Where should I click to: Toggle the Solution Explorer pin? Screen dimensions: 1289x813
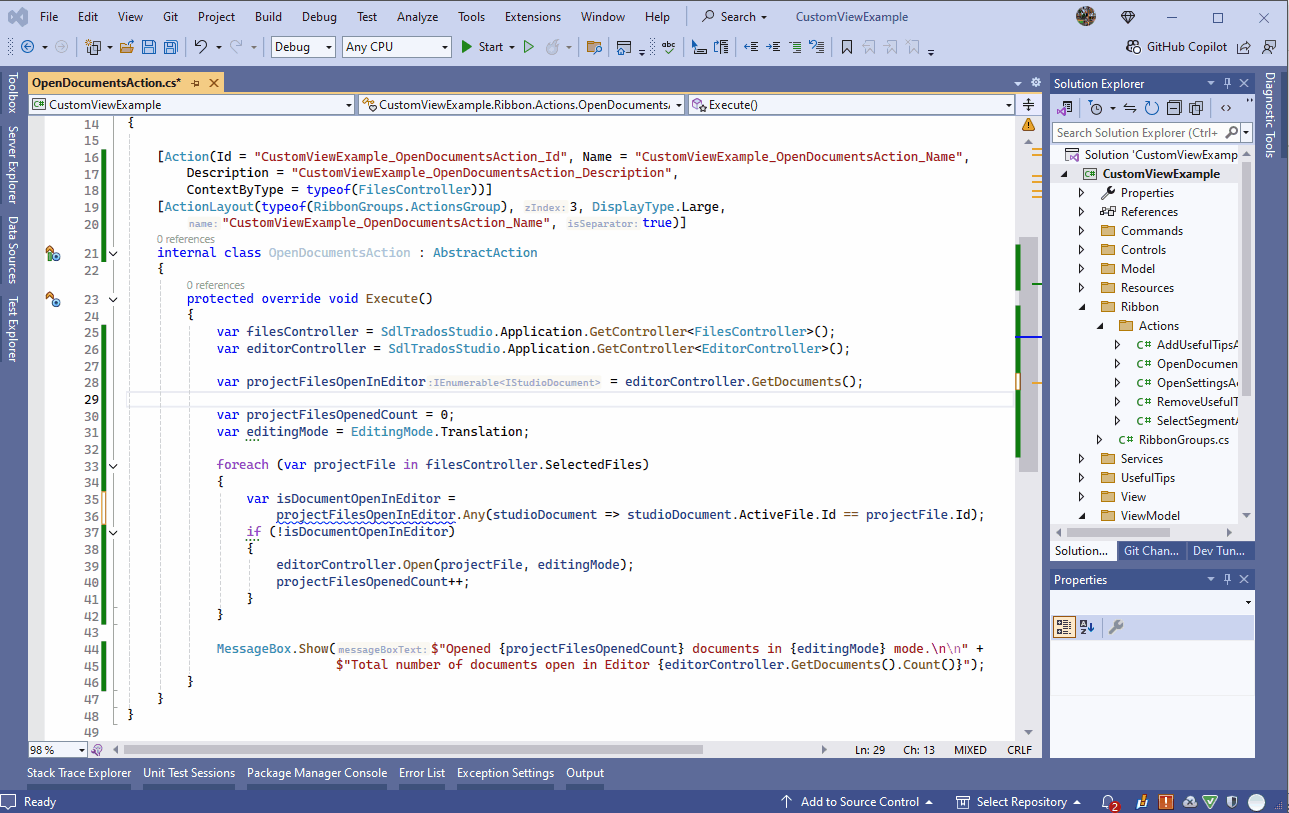tap(1228, 83)
